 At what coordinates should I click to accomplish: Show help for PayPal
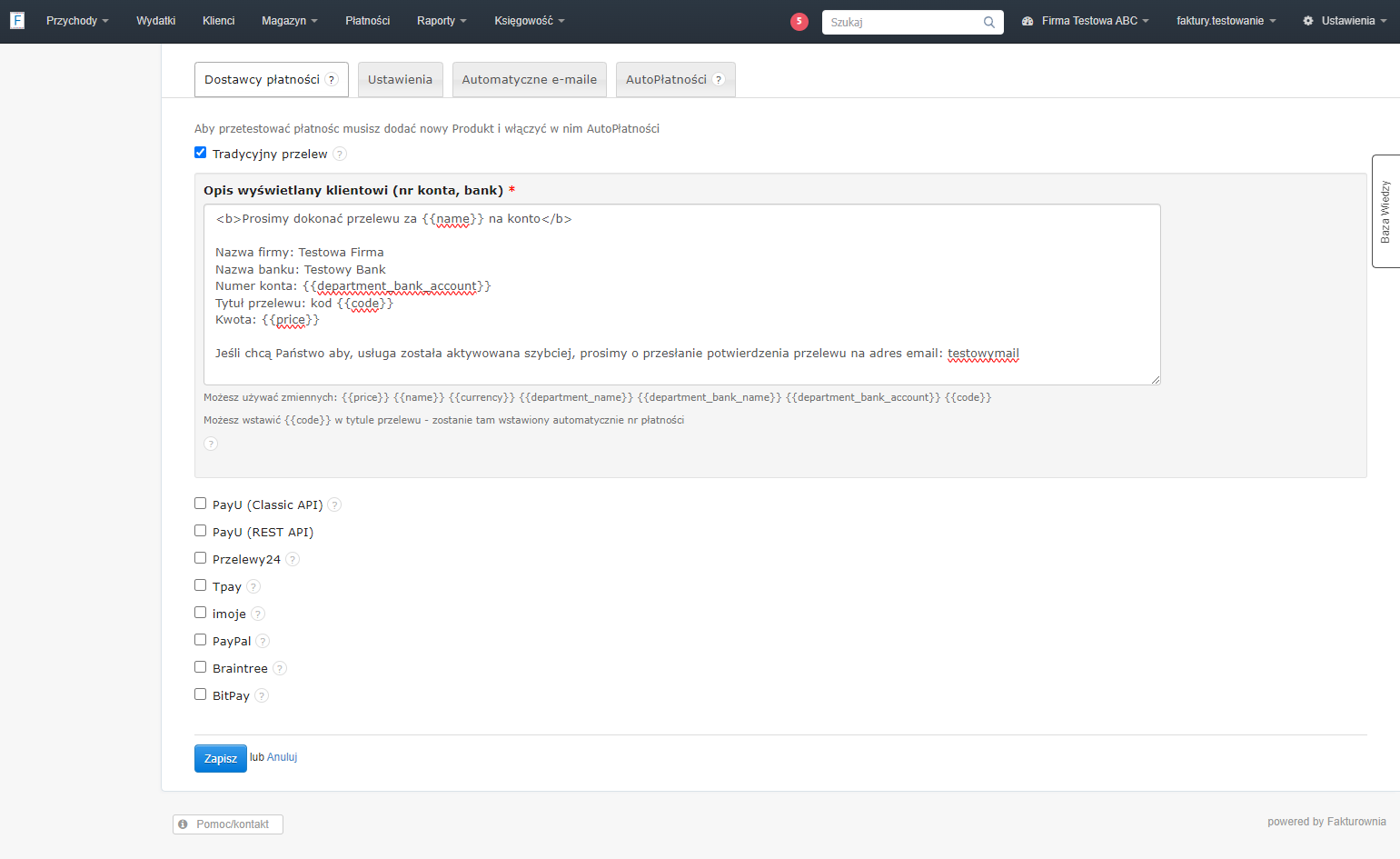(x=263, y=641)
